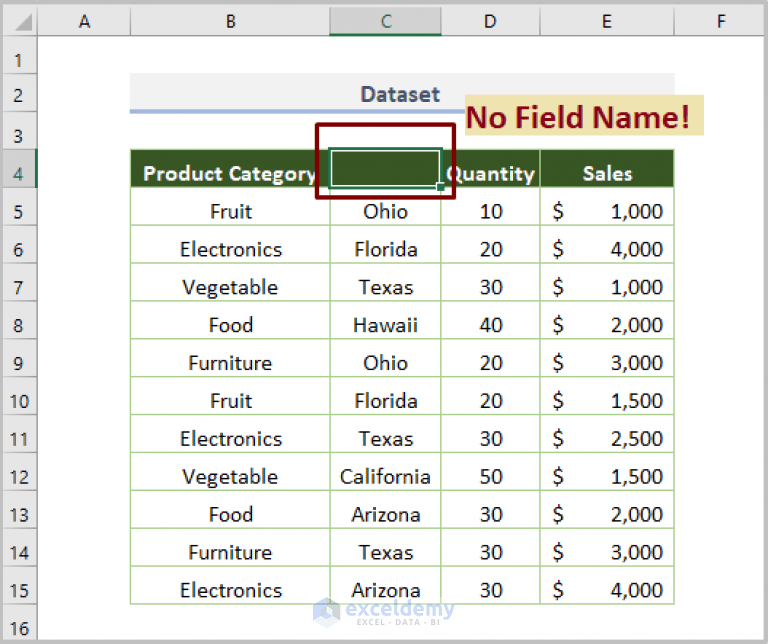The image size is (768, 644).
Task: Select column D header
Action: pos(490,21)
